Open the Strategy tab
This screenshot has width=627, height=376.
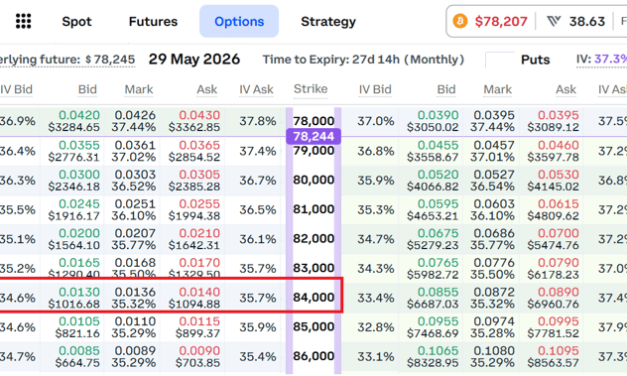pyautogui.click(x=328, y=21)
